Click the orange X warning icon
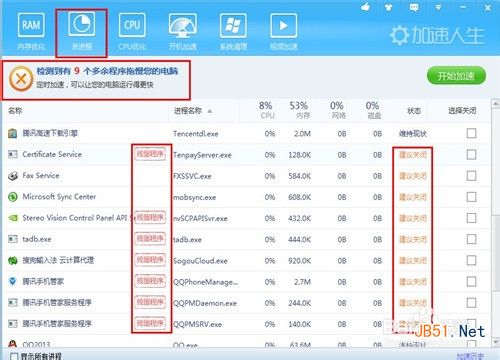 pyautogui.click(x=21, y=79)
